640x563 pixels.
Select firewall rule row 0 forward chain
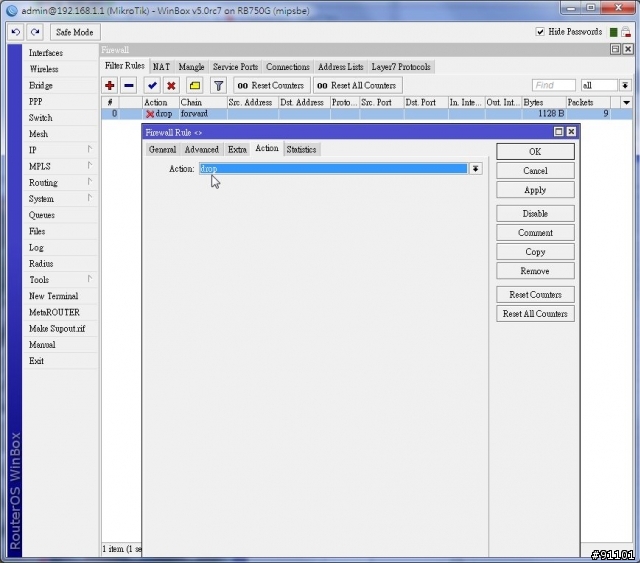(367, 114)
